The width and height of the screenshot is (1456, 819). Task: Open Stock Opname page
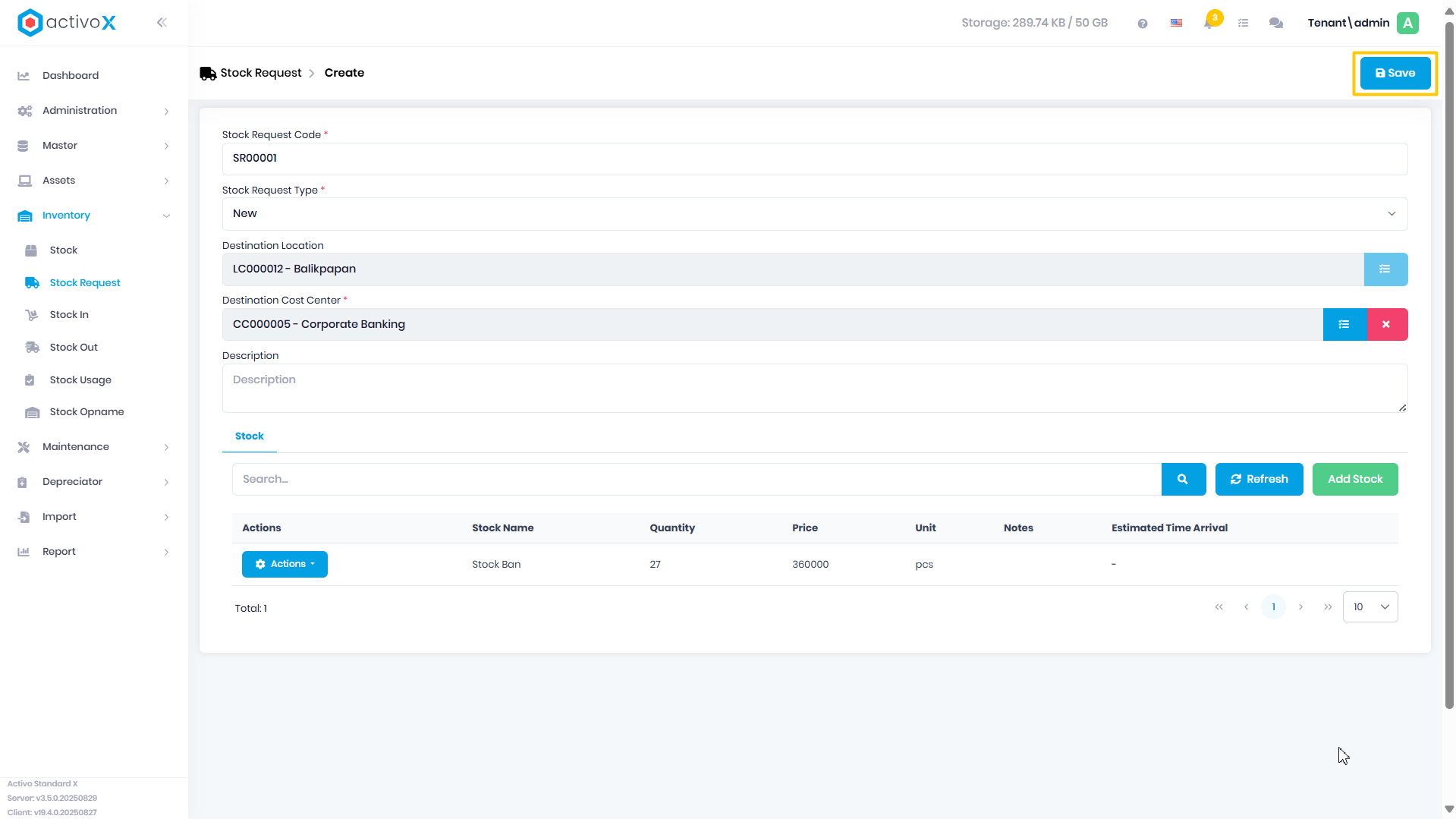pos(86,412)
